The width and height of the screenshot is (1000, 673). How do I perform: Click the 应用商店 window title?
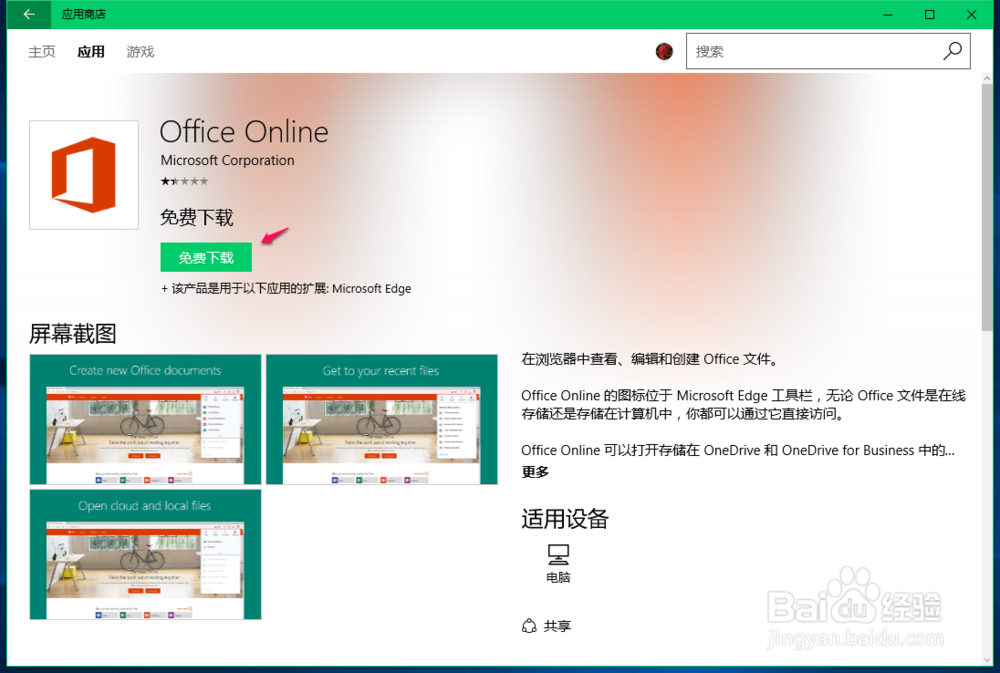(x=84, y=14)
